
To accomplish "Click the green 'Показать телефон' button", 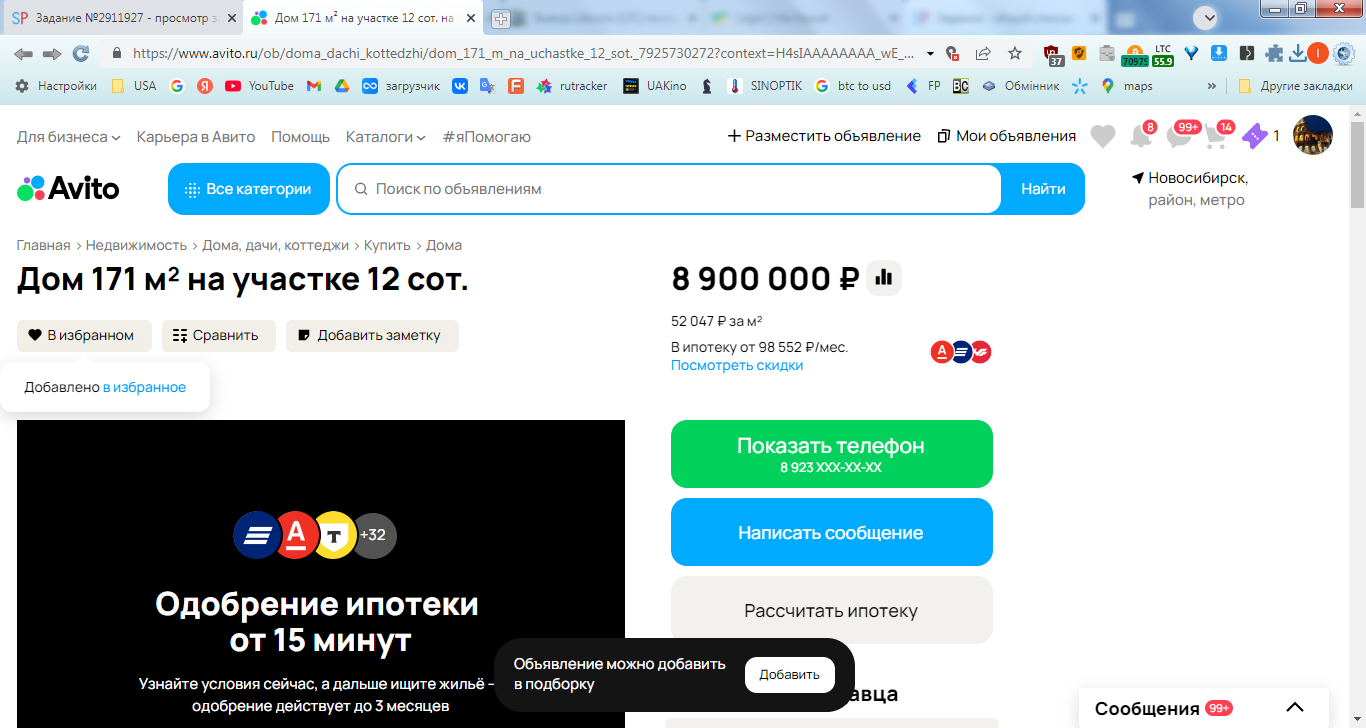I will tap(832, 454).
